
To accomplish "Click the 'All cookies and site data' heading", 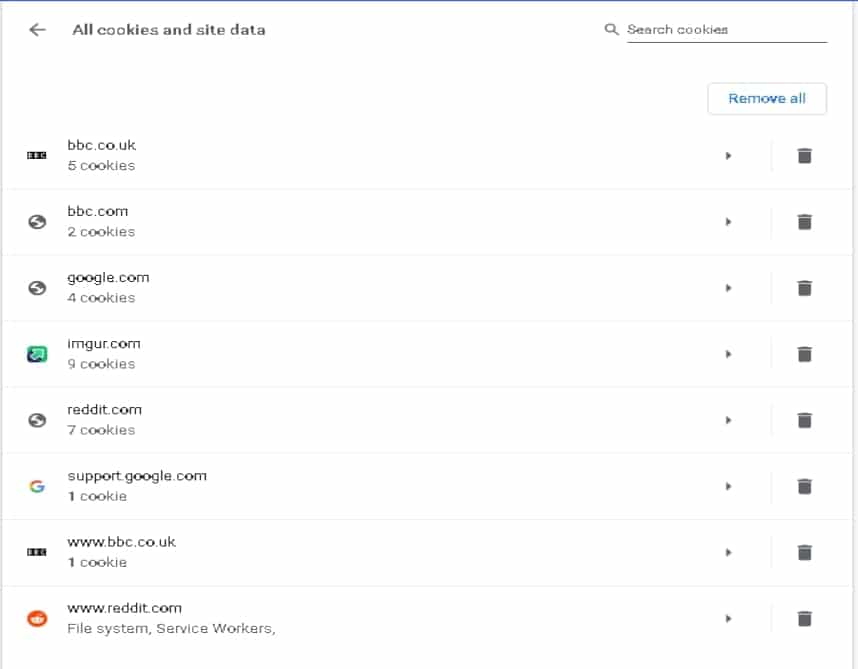I will point(169,30).
